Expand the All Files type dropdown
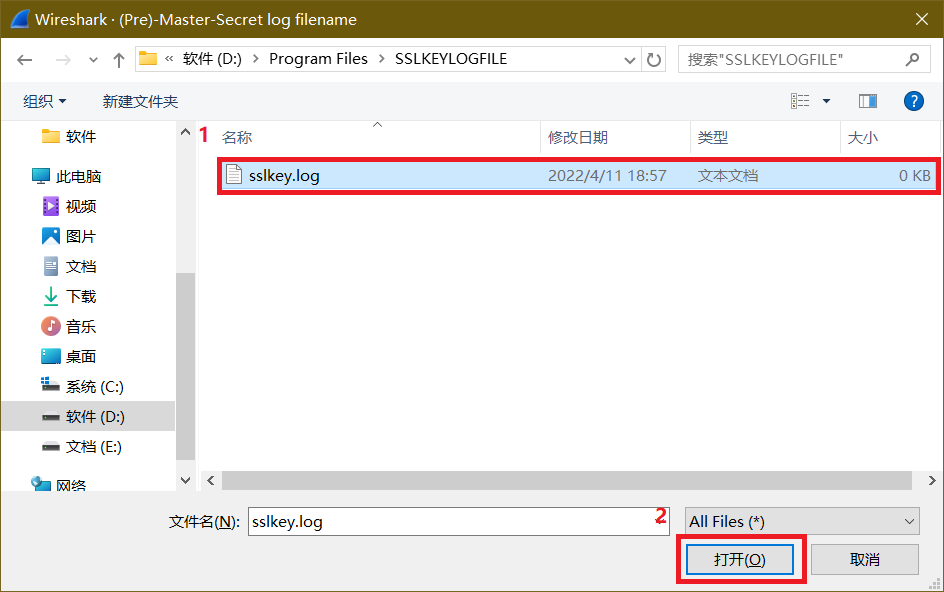Screen dimensions: 944x592 [800, 521]
